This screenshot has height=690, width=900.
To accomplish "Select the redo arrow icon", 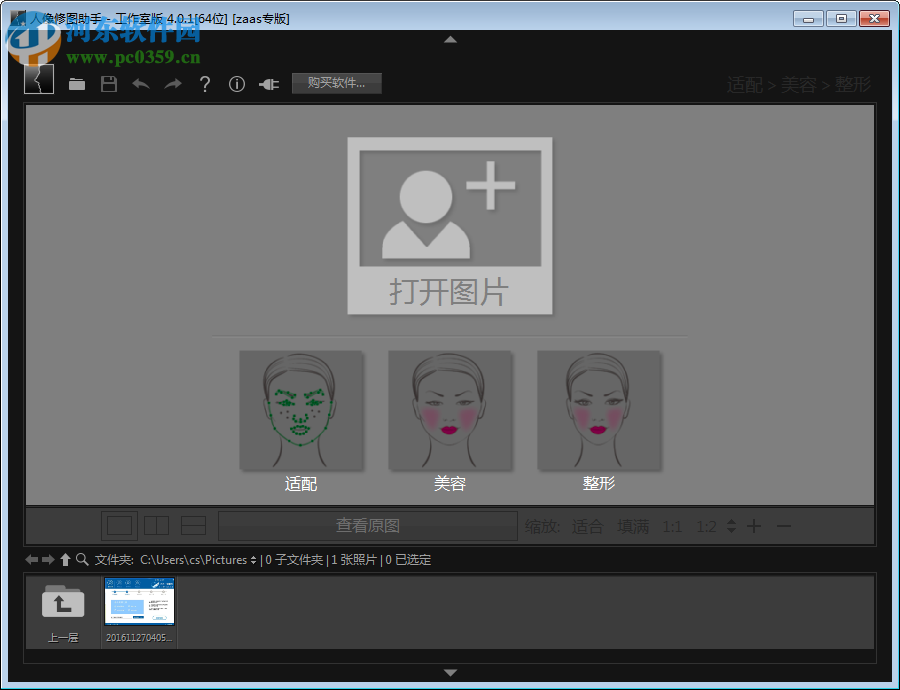I will pos(172,84).
